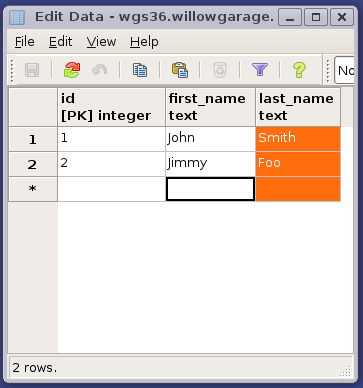
Task: Click the Save floppy disk icon
Action: tap(32, 70)
